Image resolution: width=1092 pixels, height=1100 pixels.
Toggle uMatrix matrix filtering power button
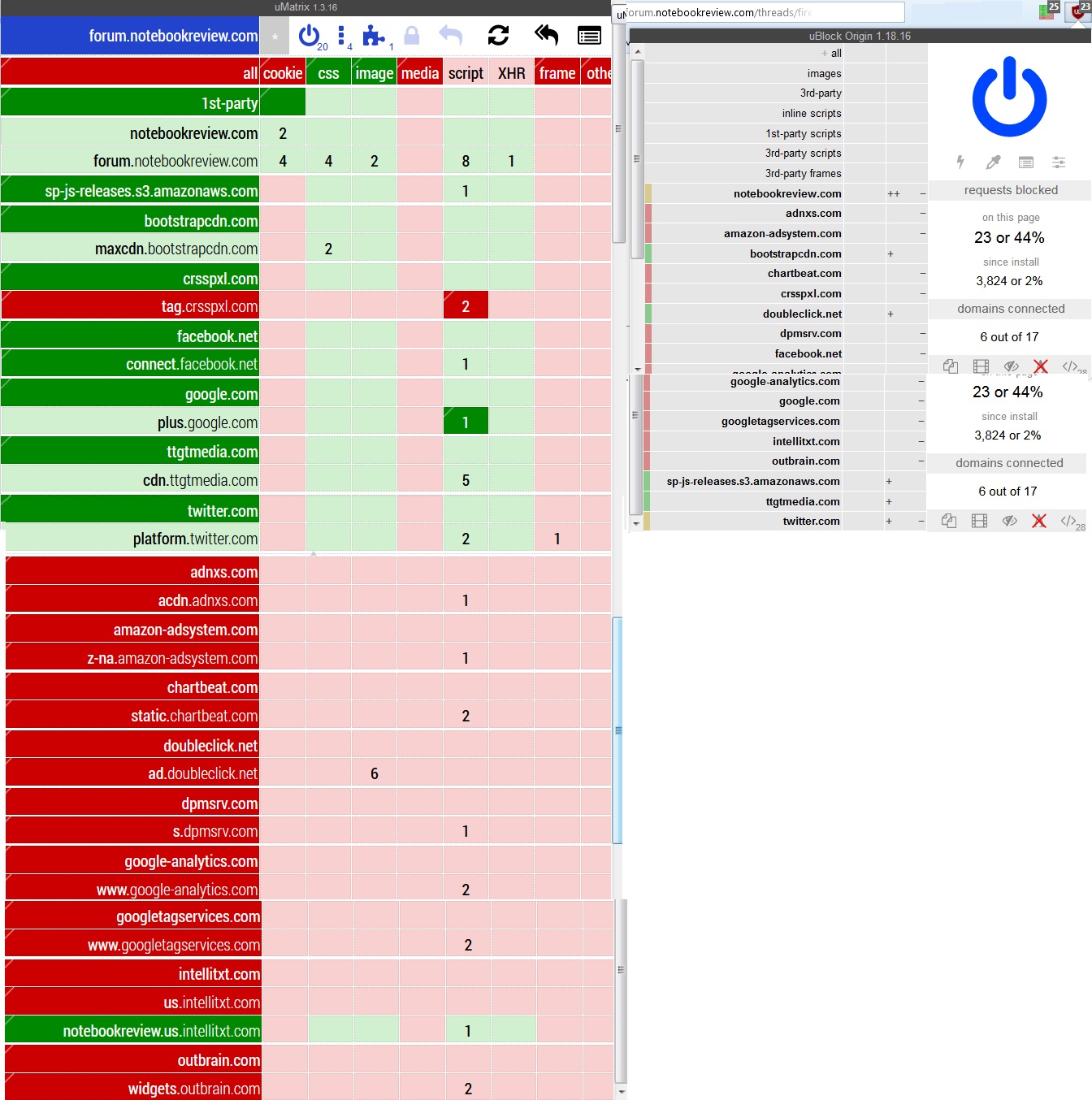309,36
